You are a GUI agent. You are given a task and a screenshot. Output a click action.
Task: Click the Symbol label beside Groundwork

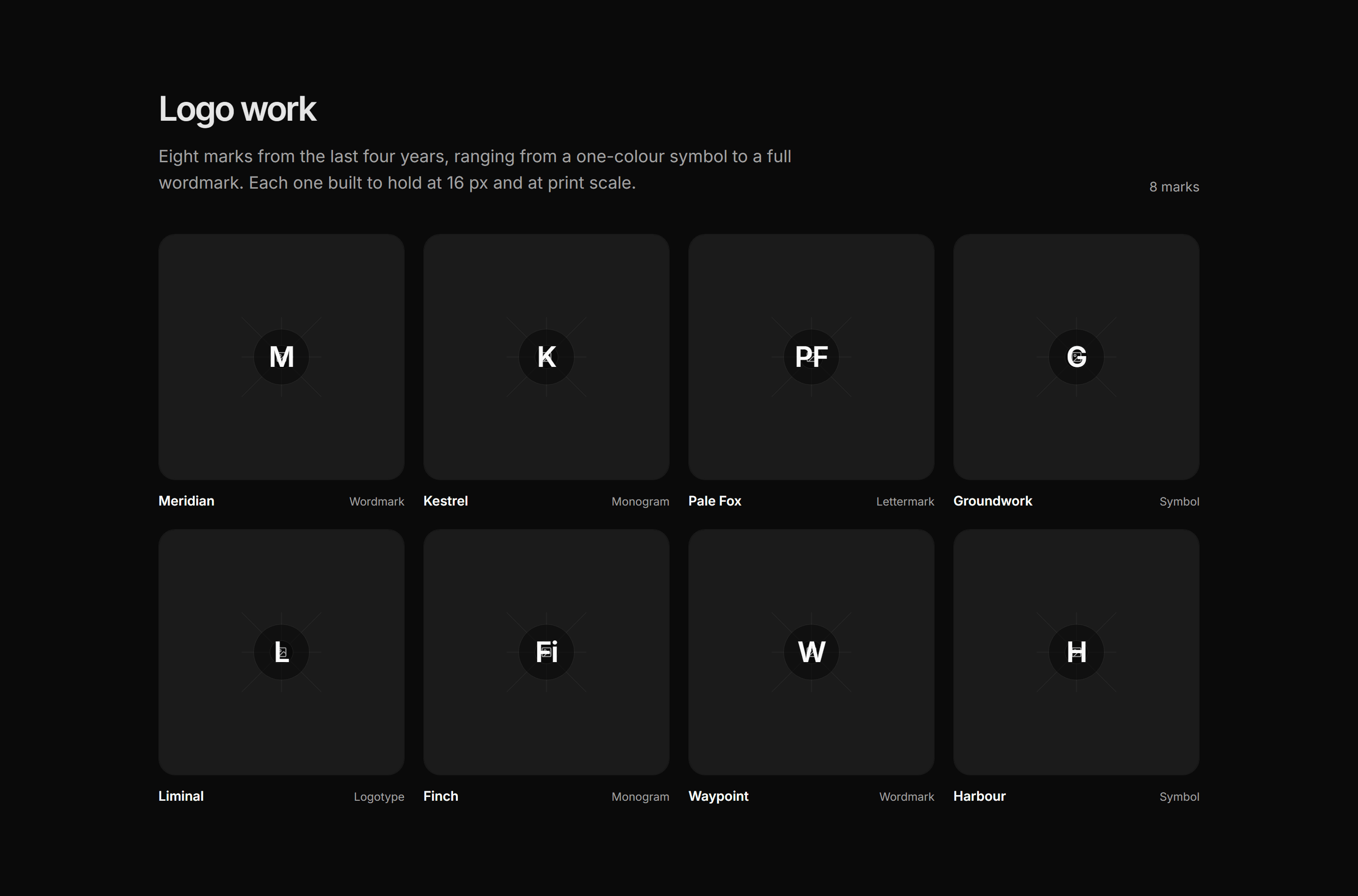tap(1179, 502)
